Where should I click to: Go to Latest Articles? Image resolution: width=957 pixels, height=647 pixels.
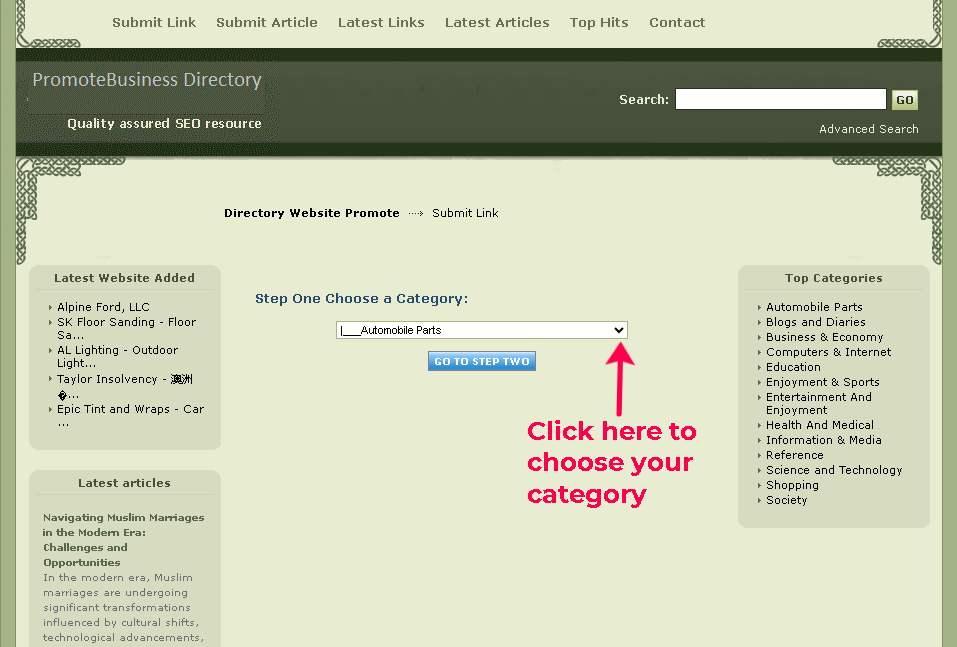click(497, 23)
